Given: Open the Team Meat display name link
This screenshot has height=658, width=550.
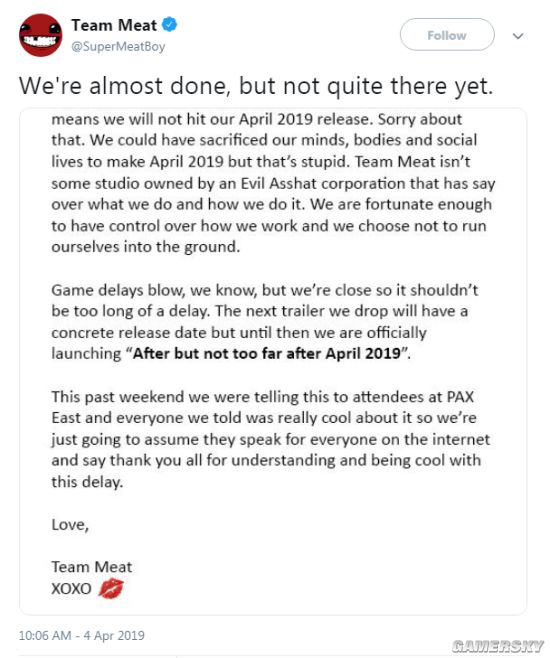Looking at the screenshot, I should (114, 25).
